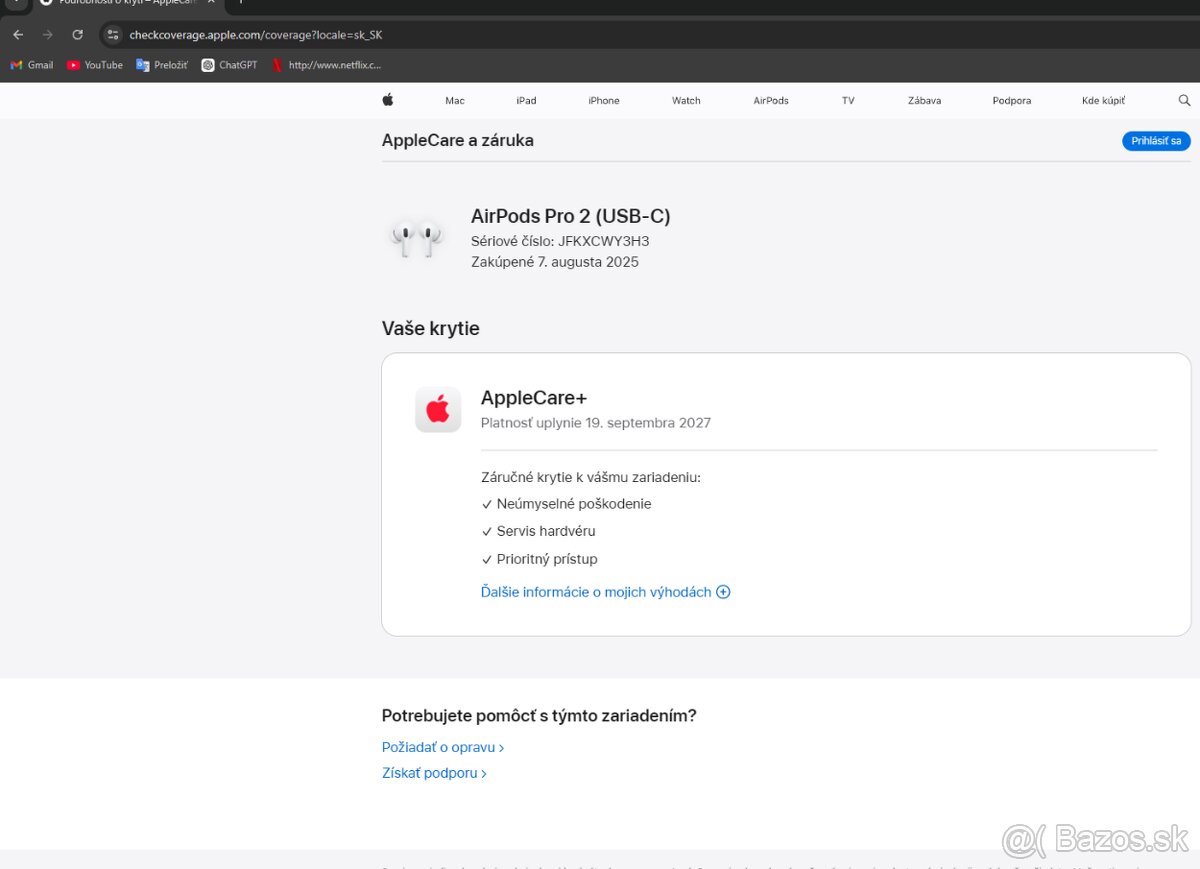The height and width of the screenshot is (869, 1200).
Task: Click the site info icon in address bar
Action: tap(113, 35)
